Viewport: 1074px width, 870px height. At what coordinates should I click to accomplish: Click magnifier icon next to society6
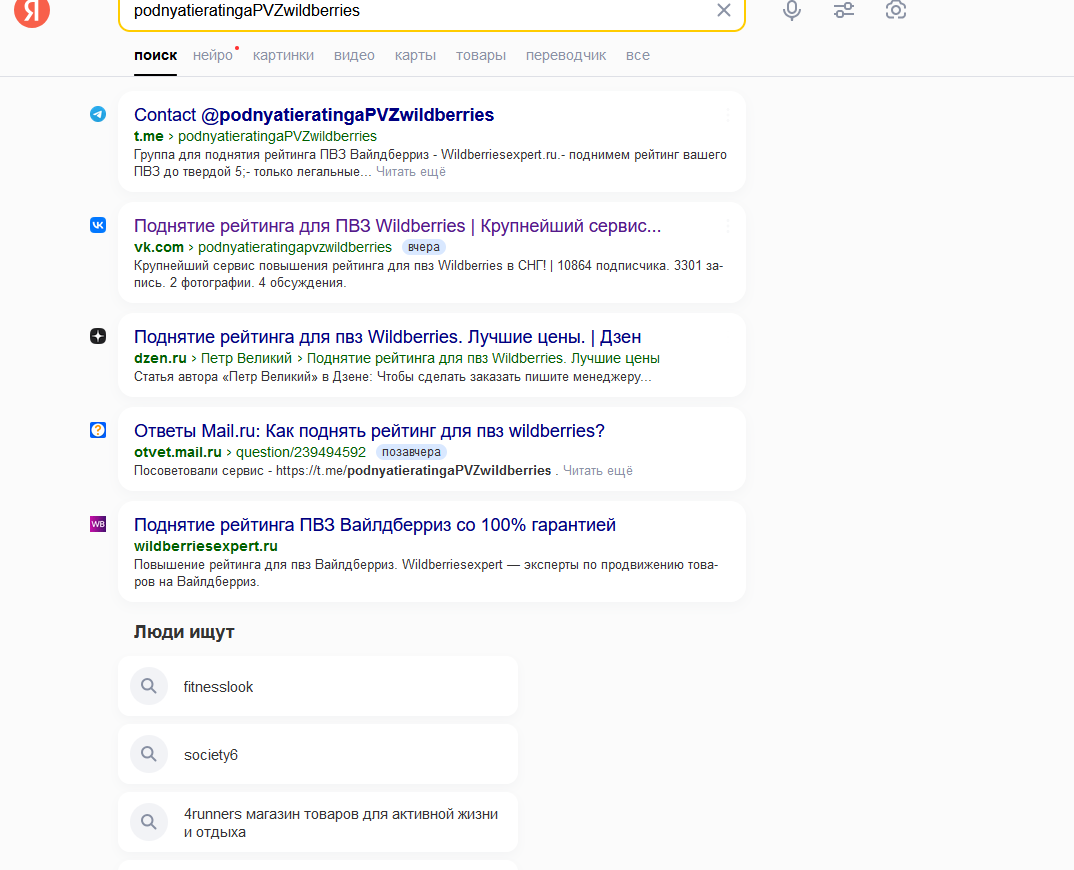click(x=149, y=754)
